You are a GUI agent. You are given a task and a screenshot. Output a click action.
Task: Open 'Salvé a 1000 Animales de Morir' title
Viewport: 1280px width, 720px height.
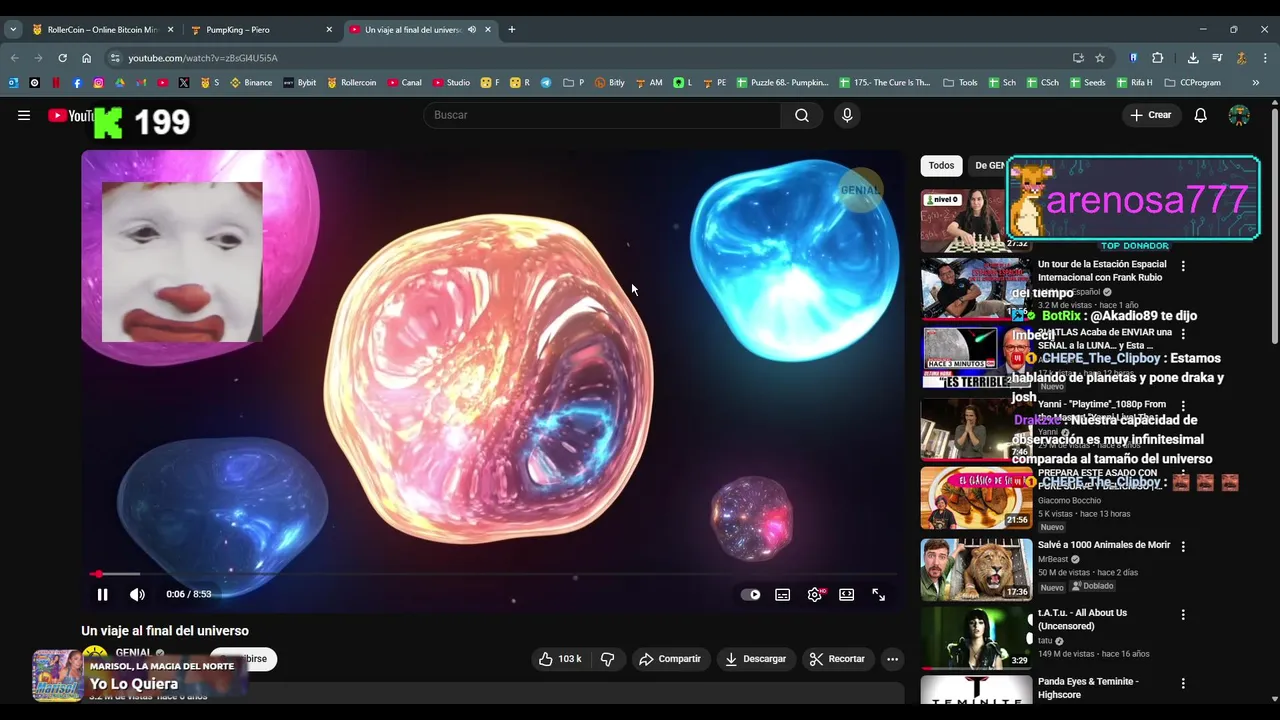1104,545
